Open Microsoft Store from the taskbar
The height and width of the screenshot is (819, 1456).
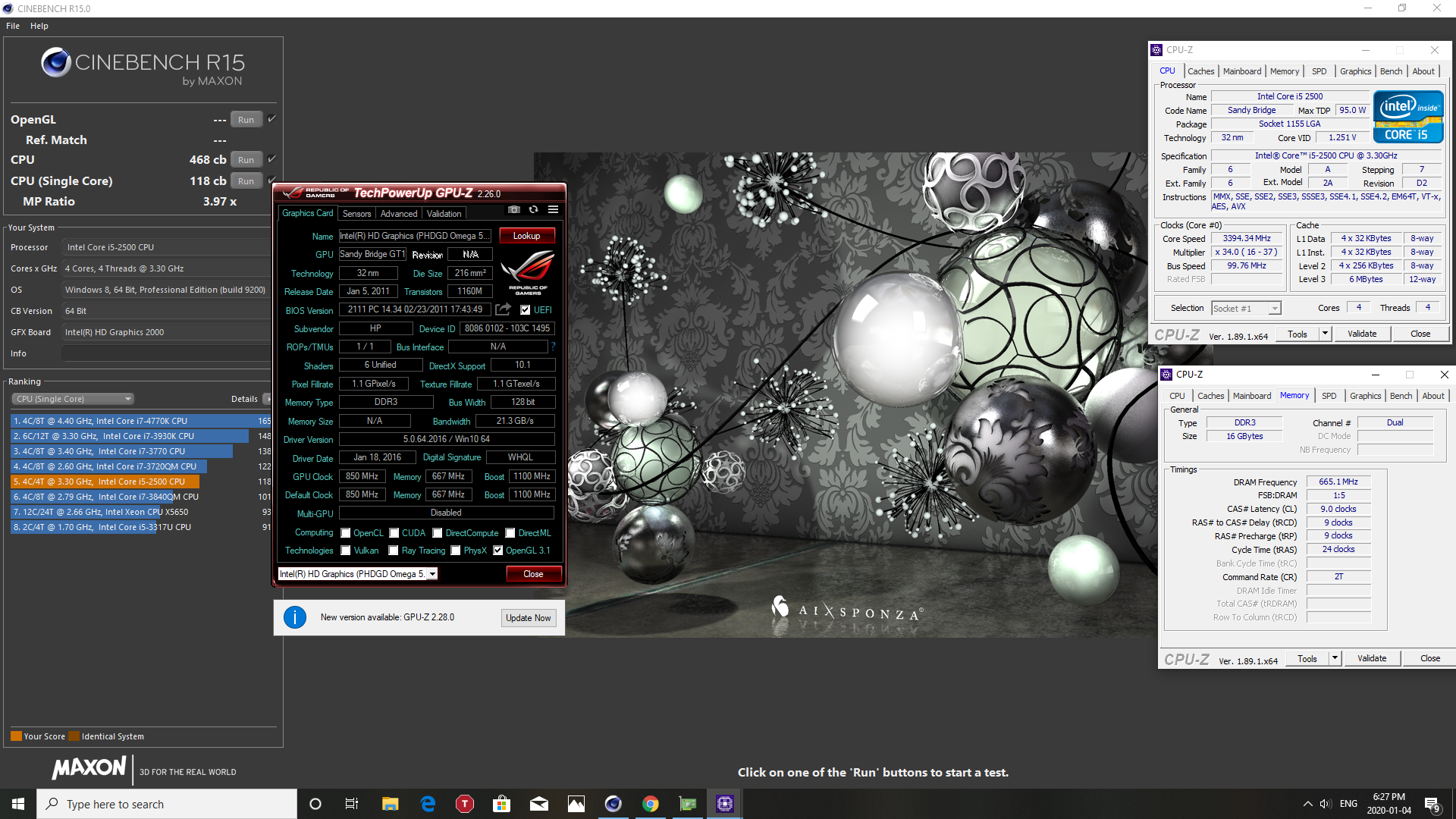click(x=500, y=804)
